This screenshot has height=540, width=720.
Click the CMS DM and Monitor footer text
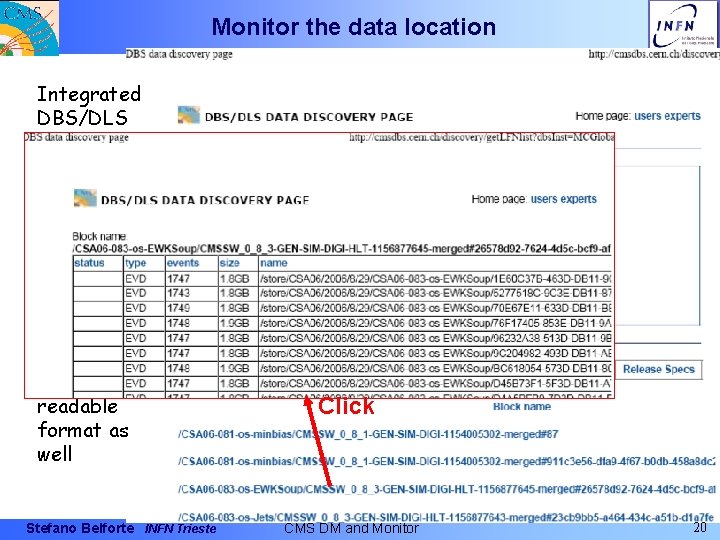pos(351,529)
